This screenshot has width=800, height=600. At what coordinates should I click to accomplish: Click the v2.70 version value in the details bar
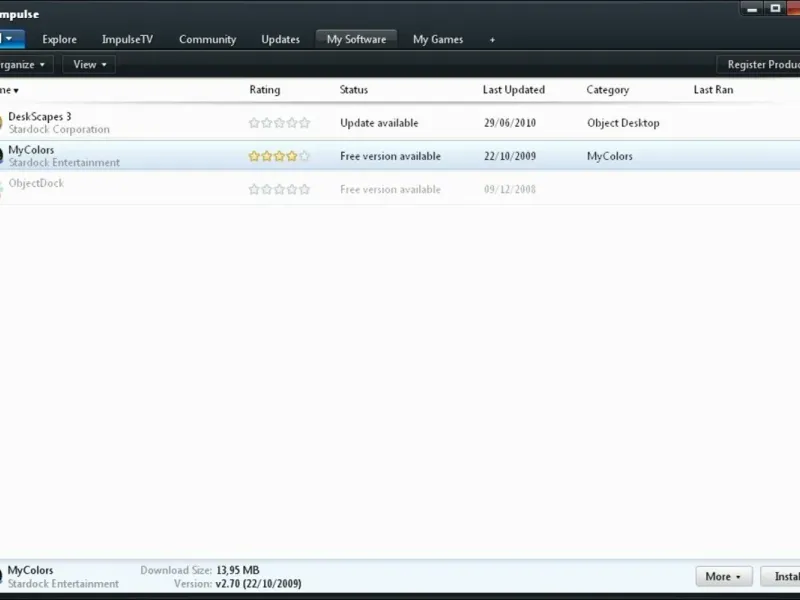258,583
